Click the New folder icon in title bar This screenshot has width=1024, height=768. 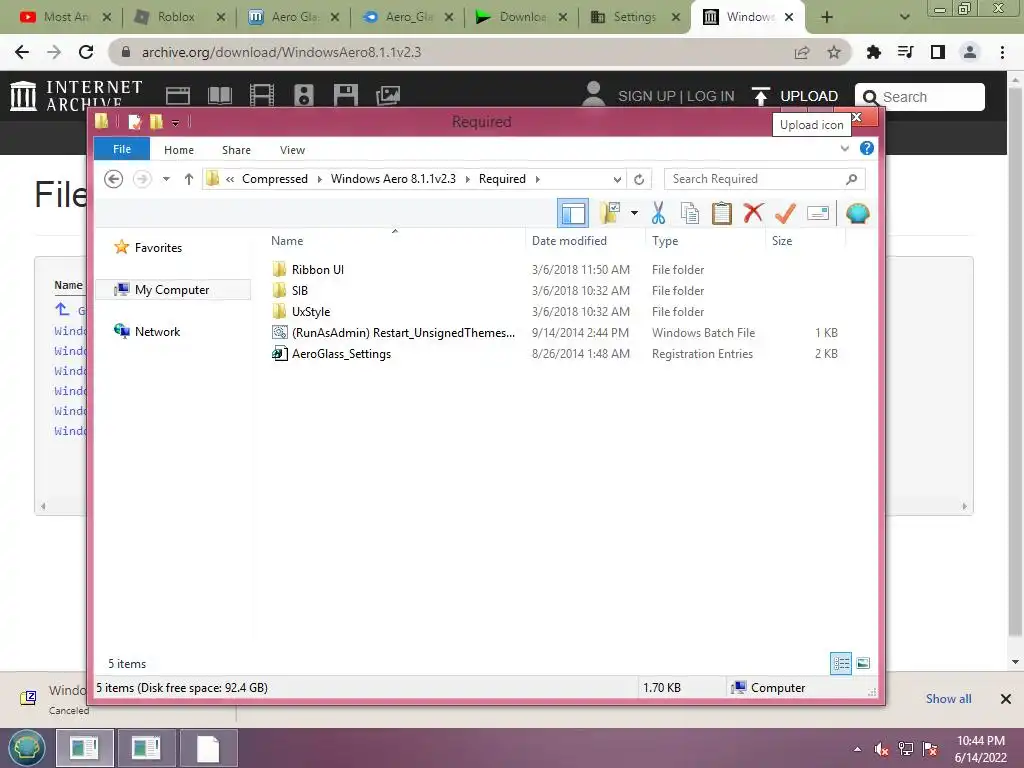coord(156,121)
